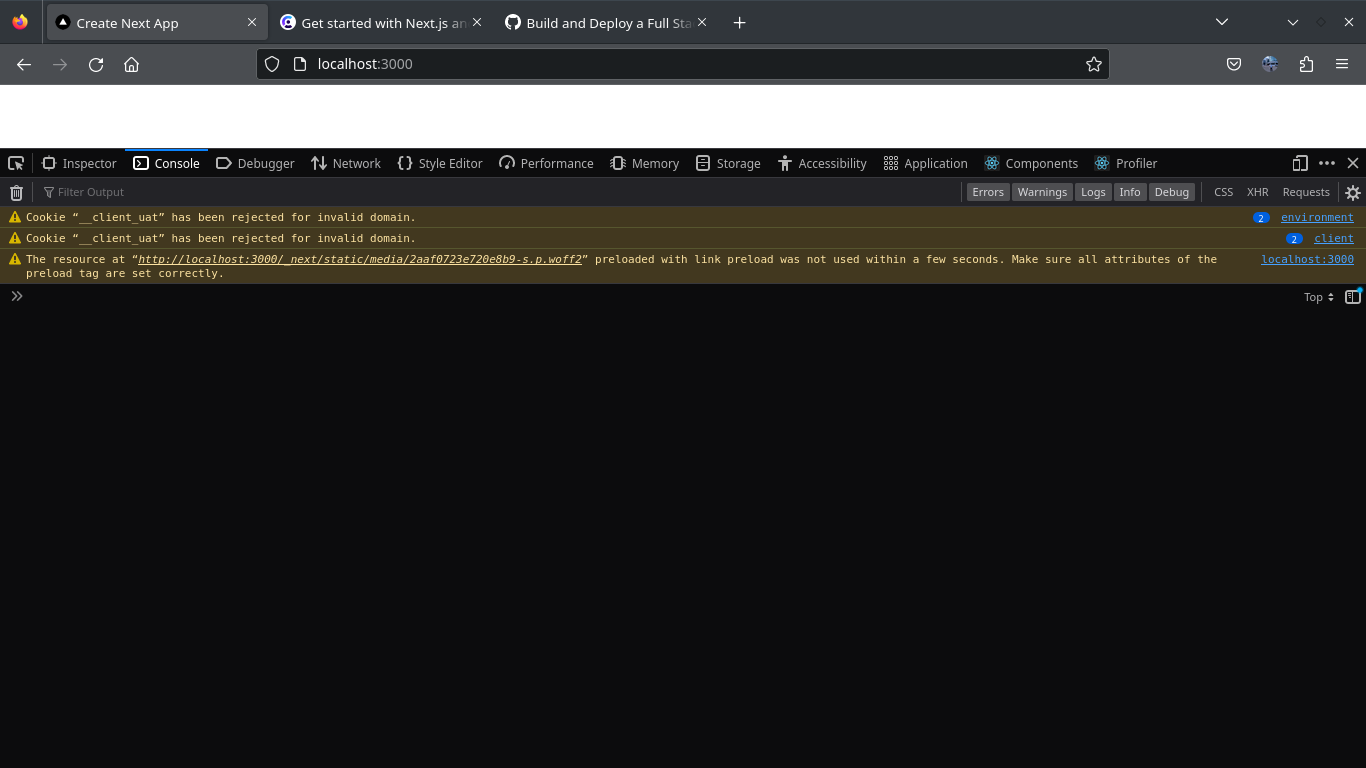
Task: Open DevTools settings gear
Action: point(1352,192)
